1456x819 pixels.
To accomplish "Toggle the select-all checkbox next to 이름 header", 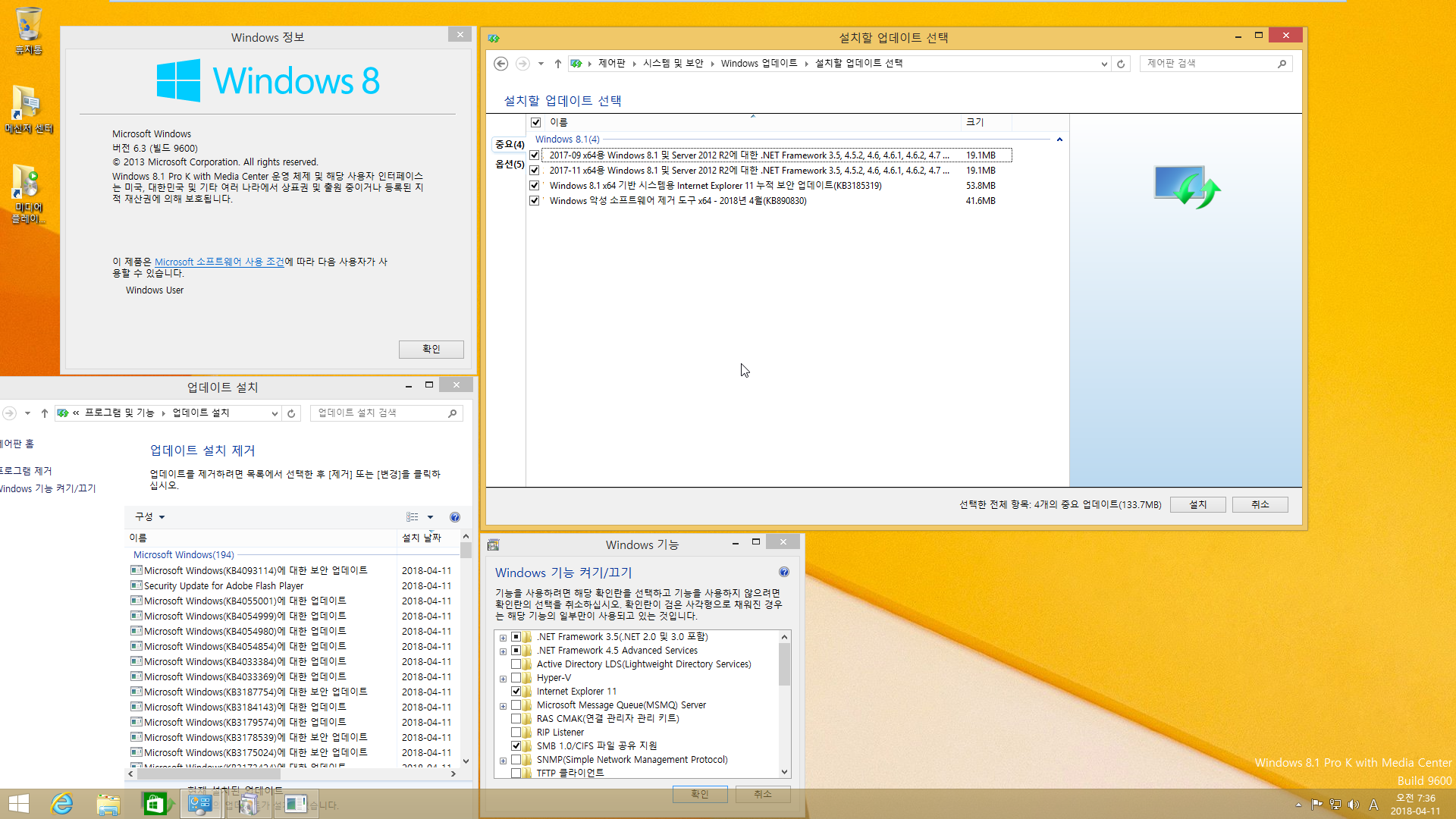I will (535, 122).
